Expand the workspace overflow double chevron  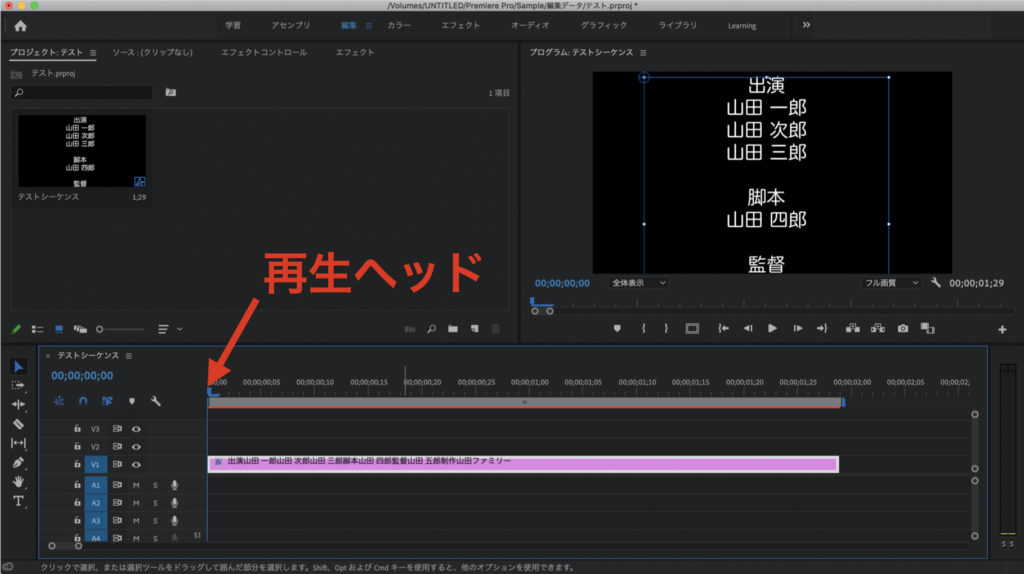point(807,25)
